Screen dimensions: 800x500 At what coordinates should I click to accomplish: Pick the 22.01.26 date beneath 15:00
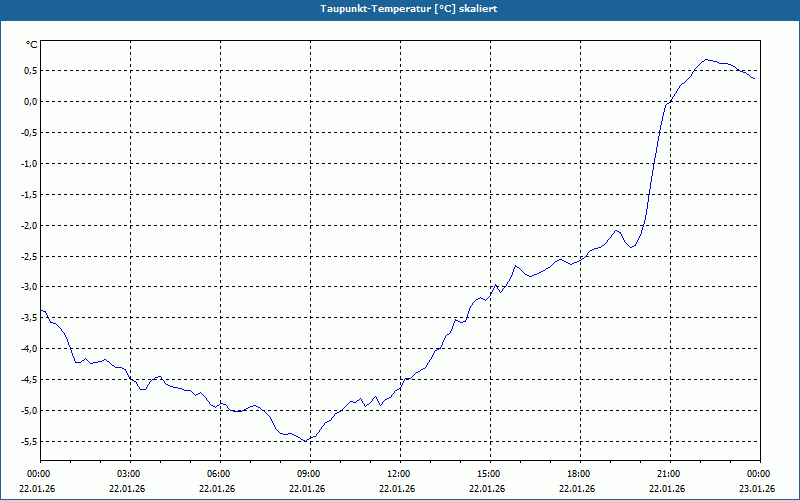tap(487, 489)
